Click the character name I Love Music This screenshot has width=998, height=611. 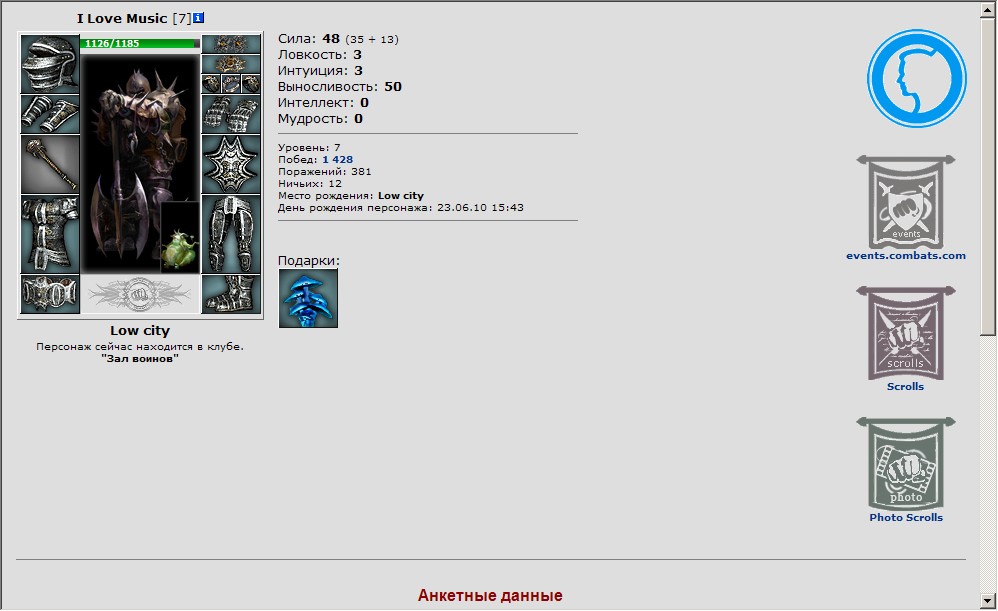(x=122, y=18)
